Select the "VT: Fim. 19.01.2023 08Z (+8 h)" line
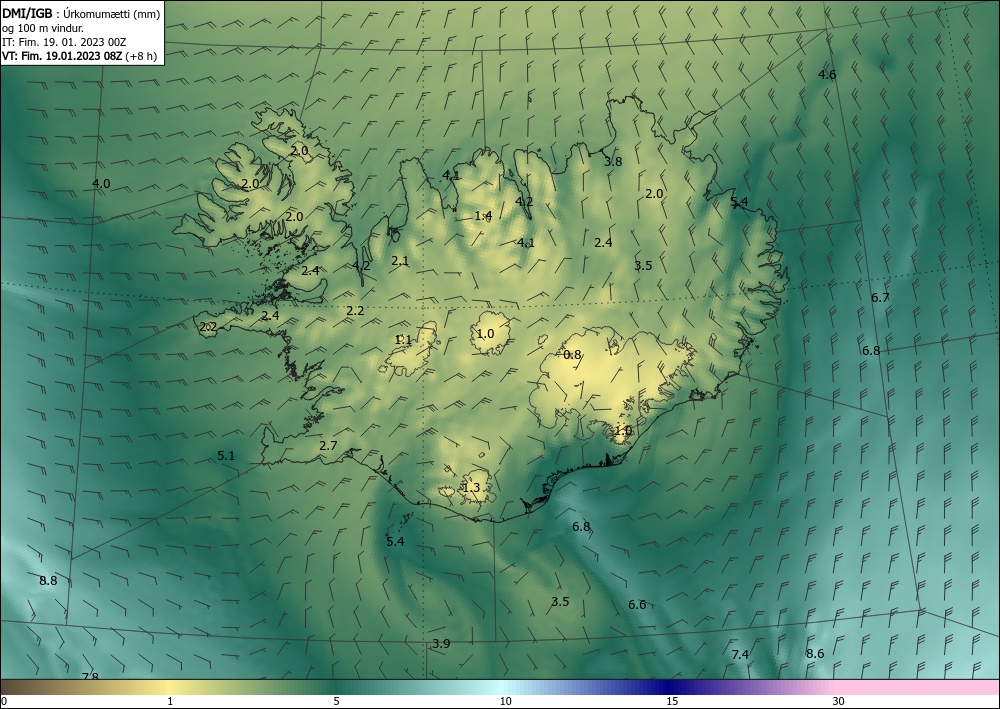The height and width of the screenshot is (709, 1000). [79, 56]
